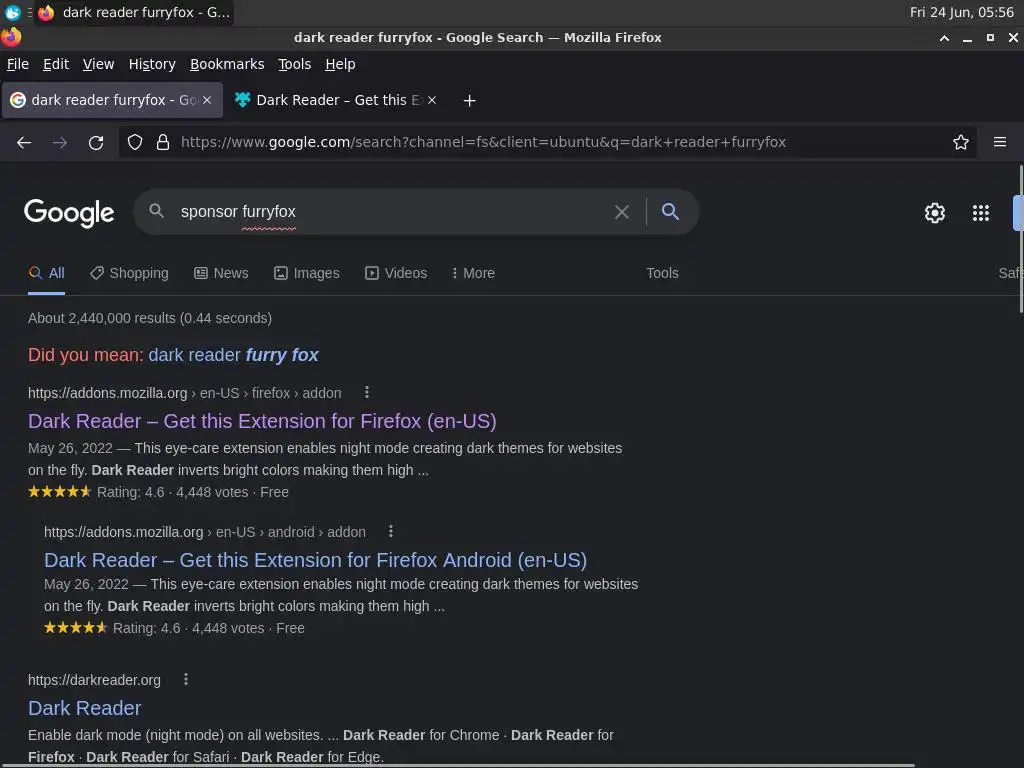
Task: Expand the More search categories dropdown
Action: (473, 273)
